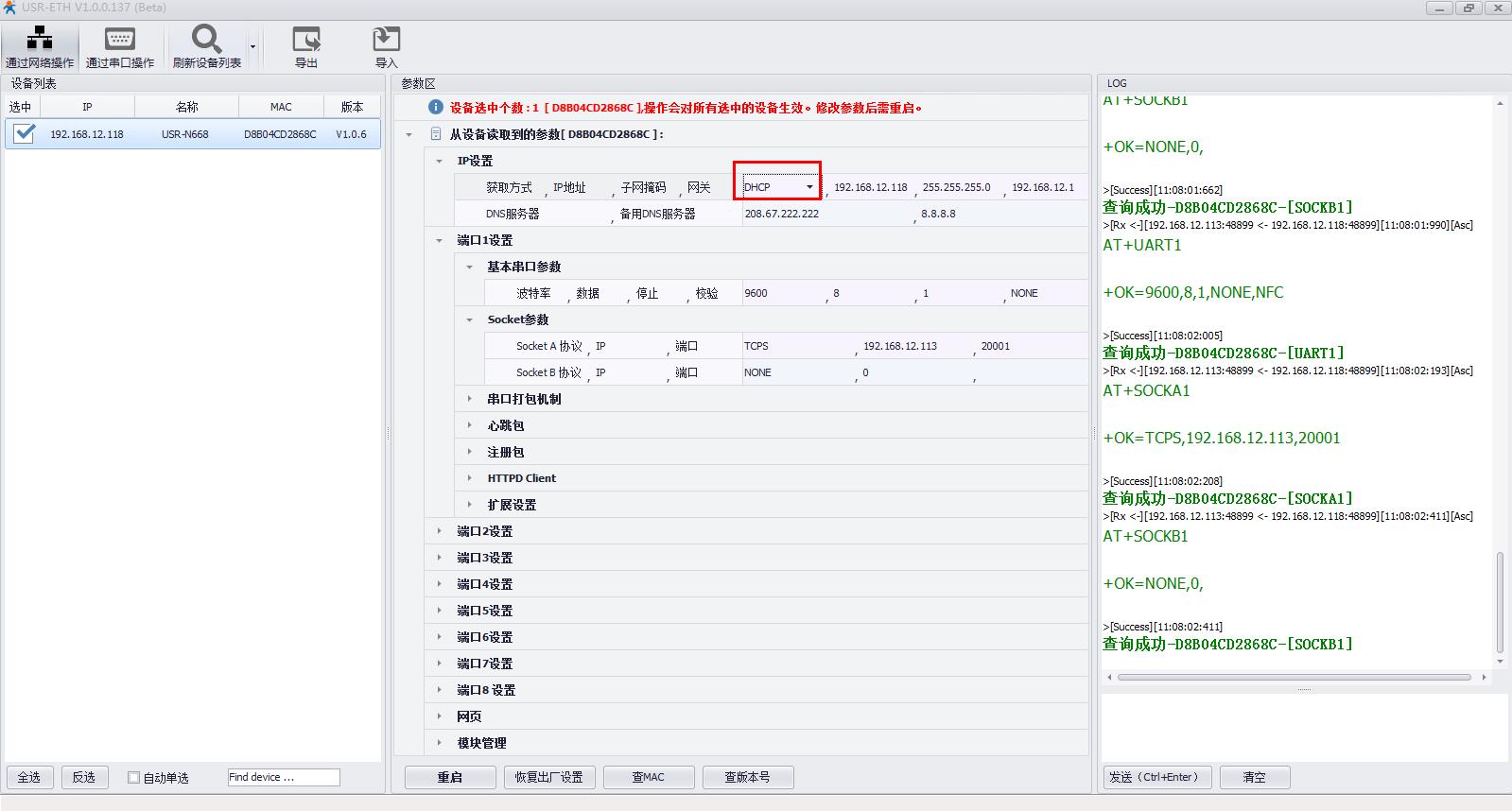The width and height of the screenshot is (1512, 811).
Task: Enable the 自动单选 checkbox
Action: point(134,778)
